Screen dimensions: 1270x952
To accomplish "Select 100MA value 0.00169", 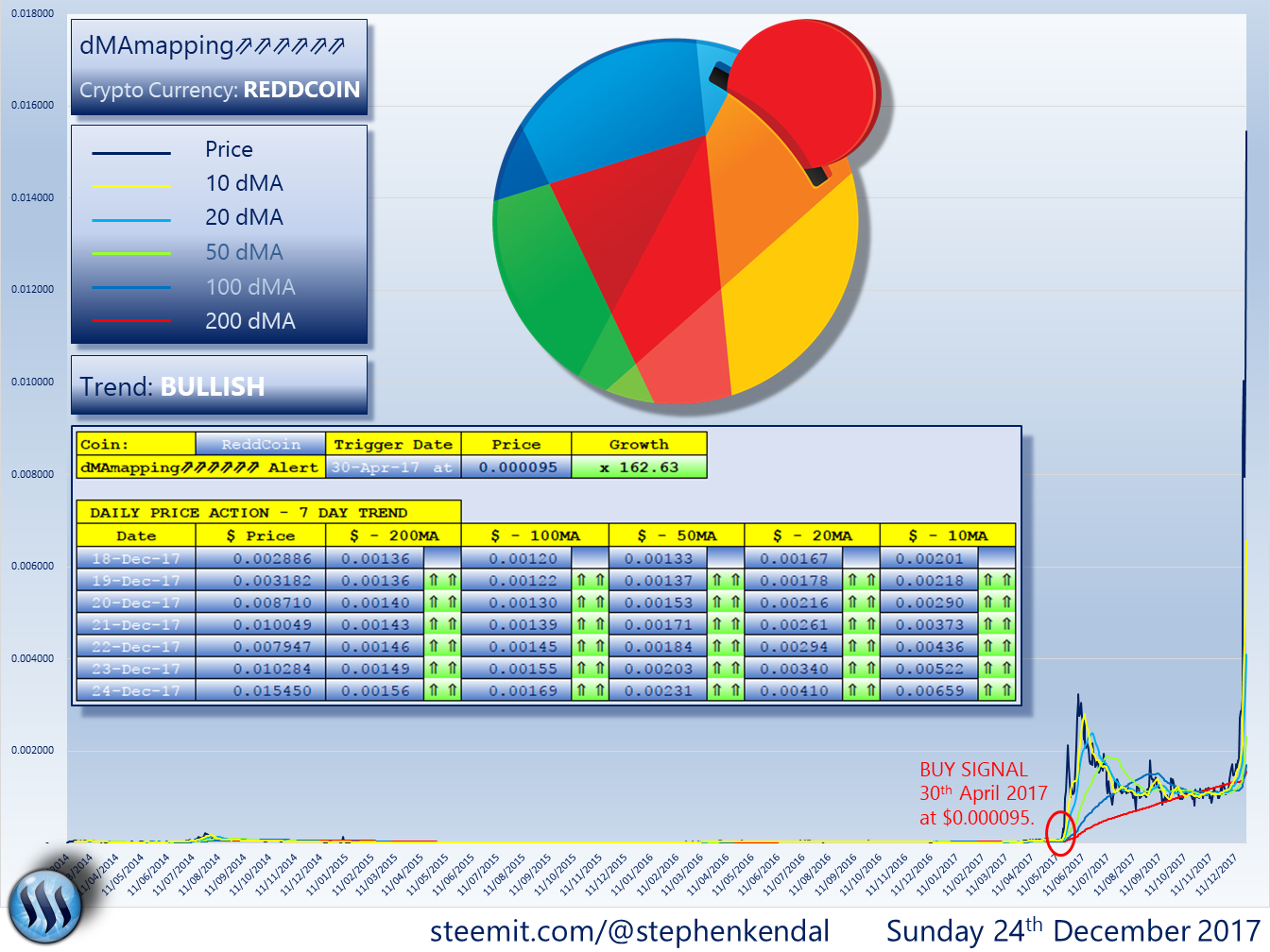I will 517,690.
